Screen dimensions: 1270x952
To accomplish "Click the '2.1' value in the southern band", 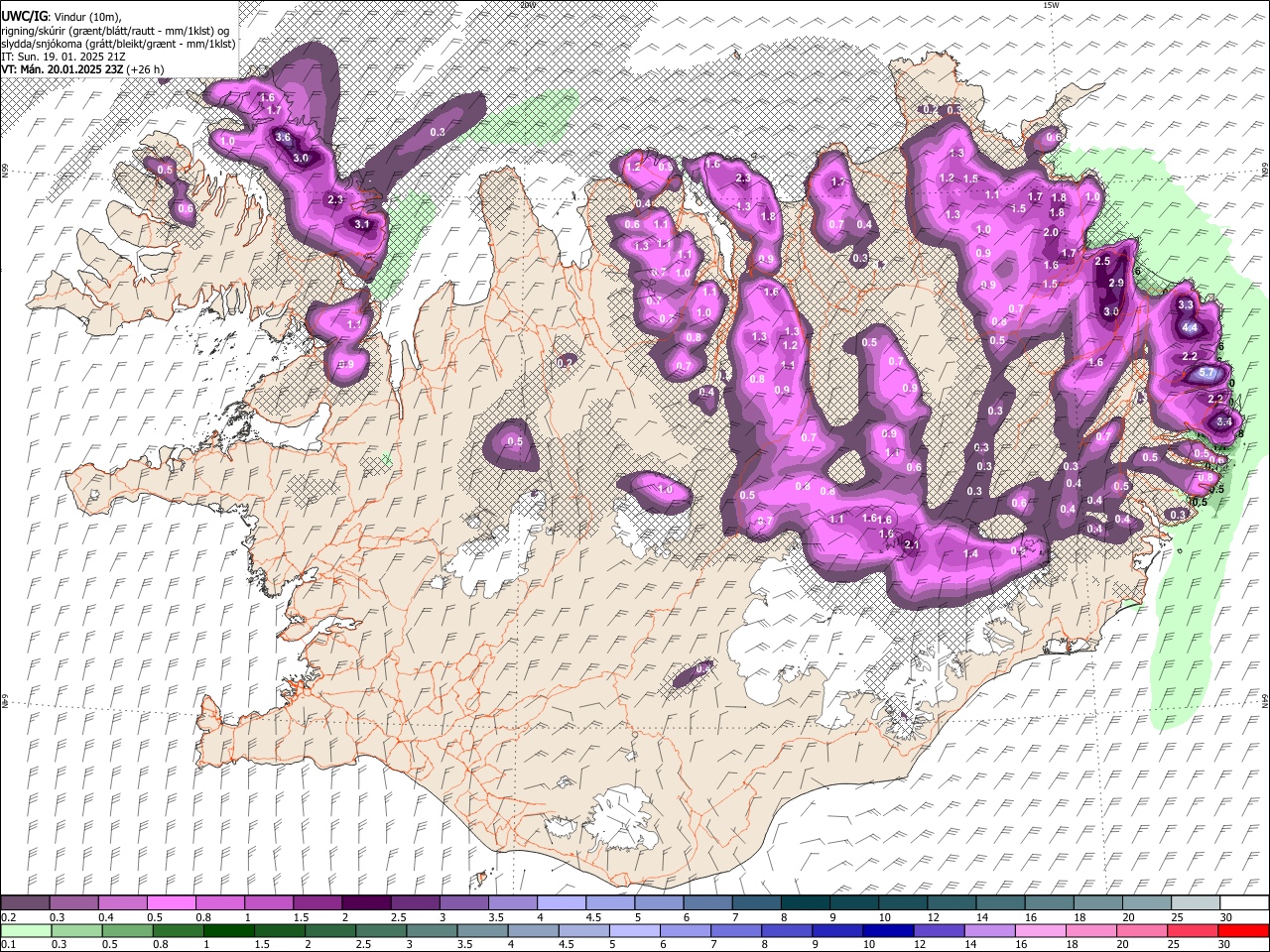I will [912, 544].
